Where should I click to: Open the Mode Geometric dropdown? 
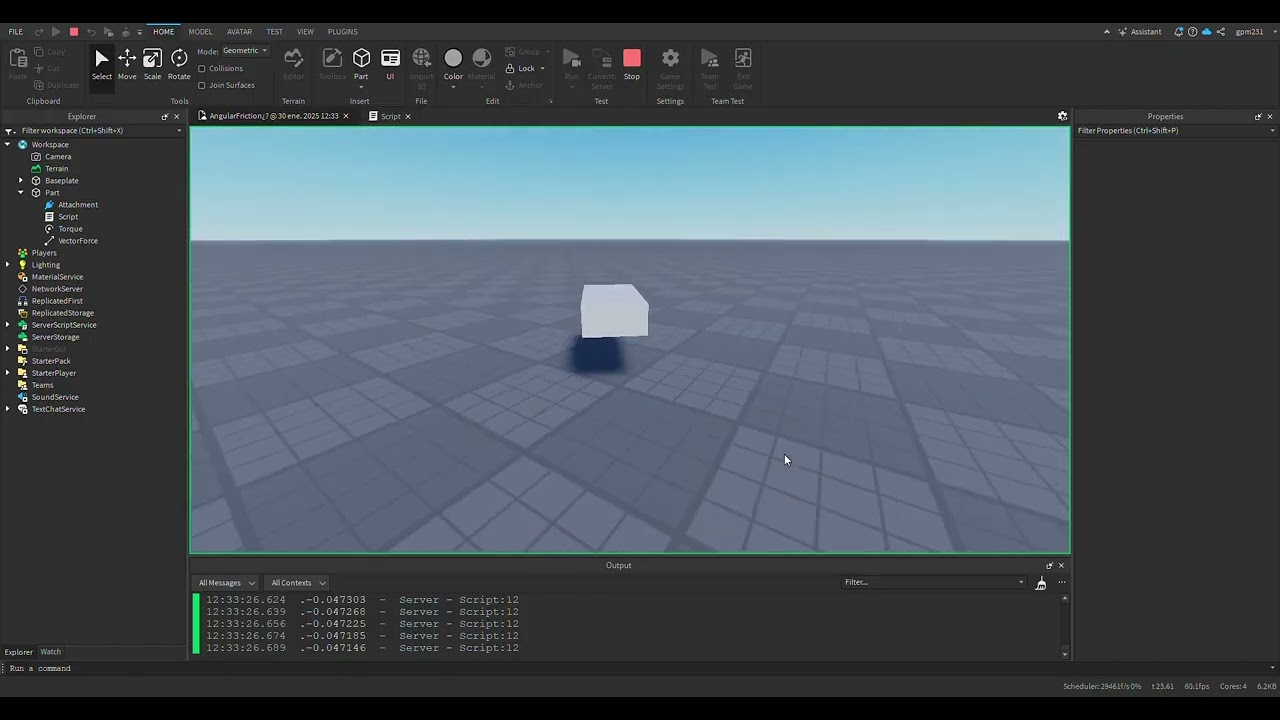pos(245,51)
